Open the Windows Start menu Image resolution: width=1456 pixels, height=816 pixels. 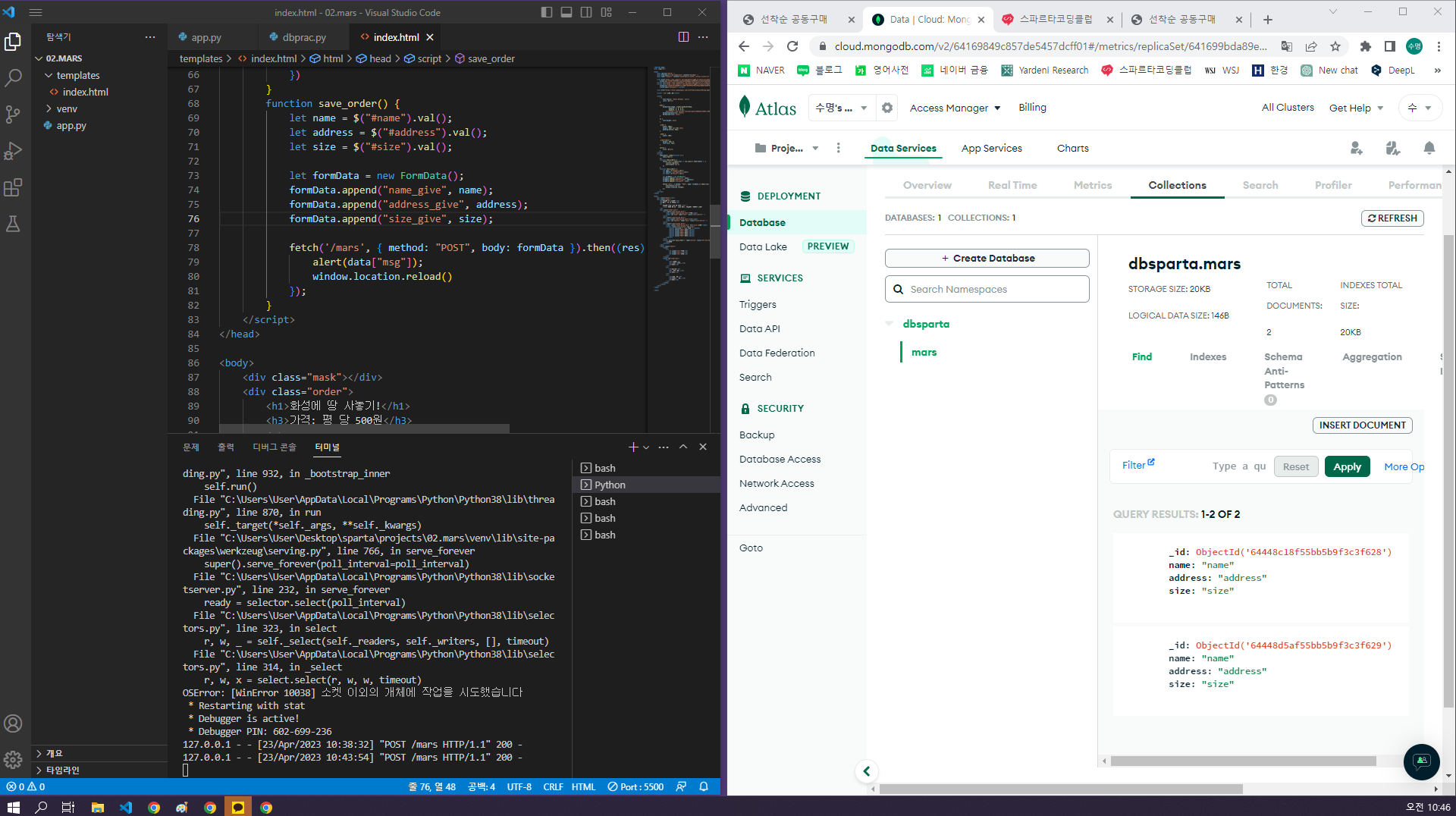point(13,807)
